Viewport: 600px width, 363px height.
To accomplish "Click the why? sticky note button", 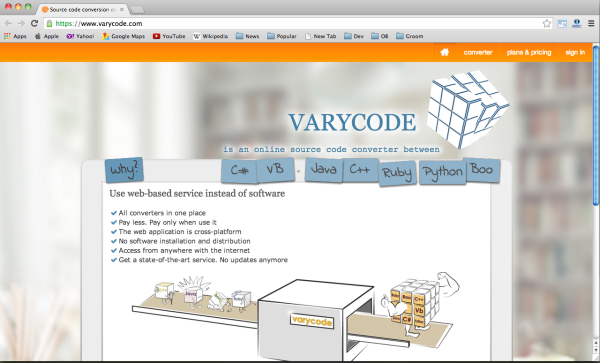I will (124, 169).
